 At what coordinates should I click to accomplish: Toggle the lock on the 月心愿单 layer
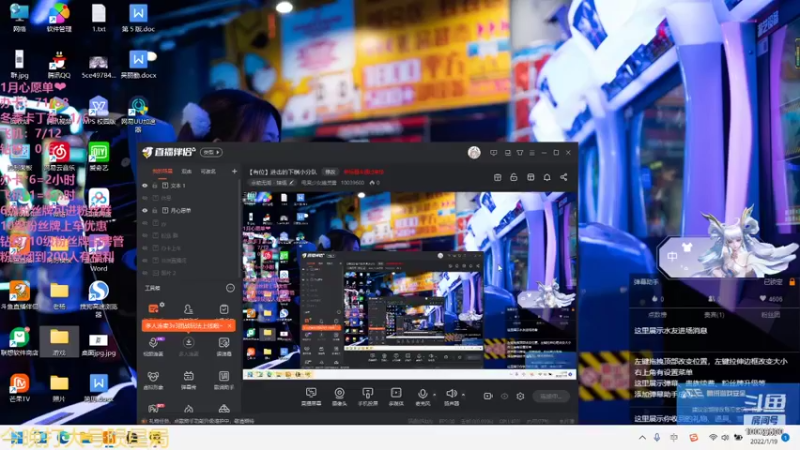155,210
